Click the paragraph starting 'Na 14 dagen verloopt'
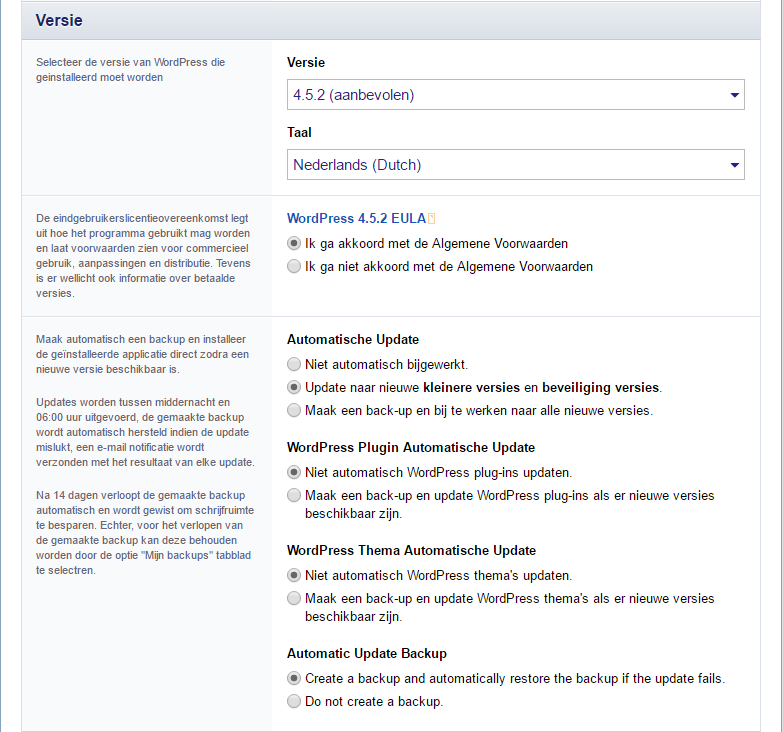Viewport: 783px width, 732px height. [x=145, y=533]
